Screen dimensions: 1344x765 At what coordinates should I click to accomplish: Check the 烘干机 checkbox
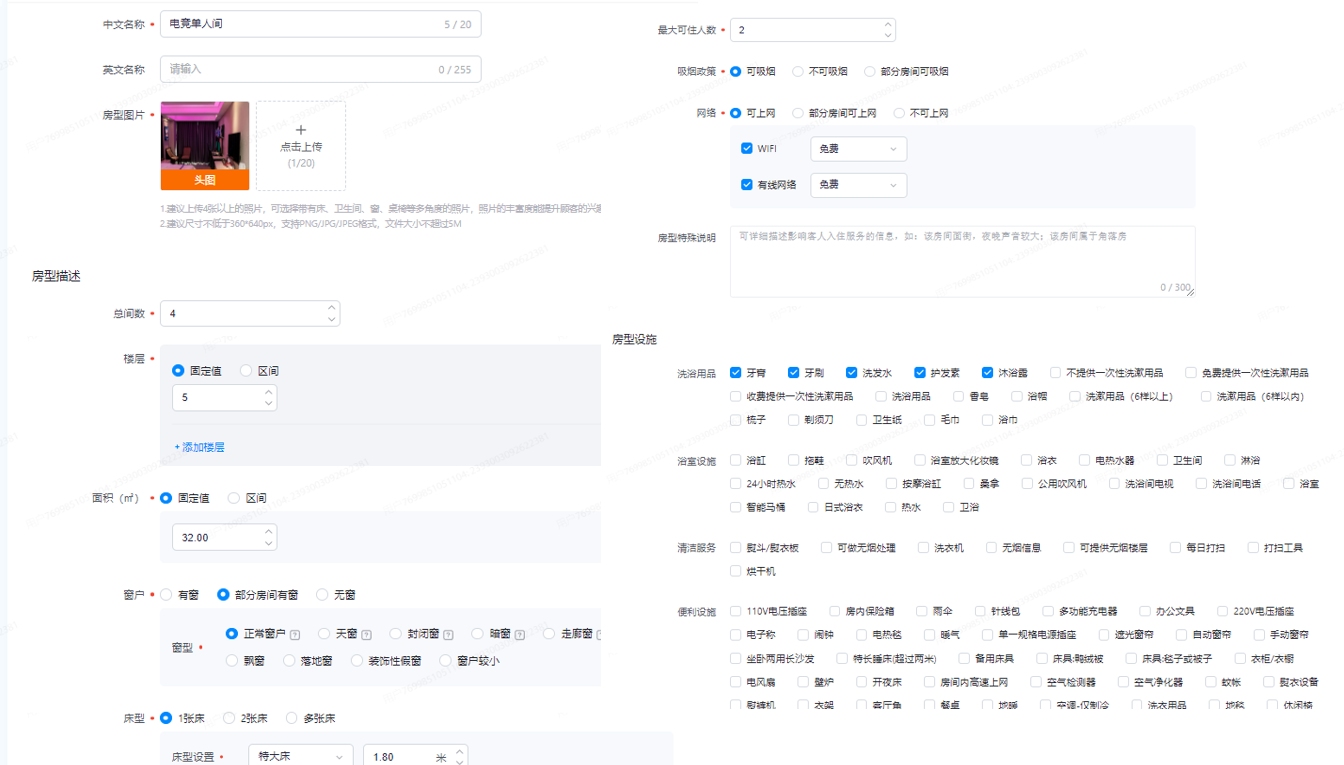point(736,571)
